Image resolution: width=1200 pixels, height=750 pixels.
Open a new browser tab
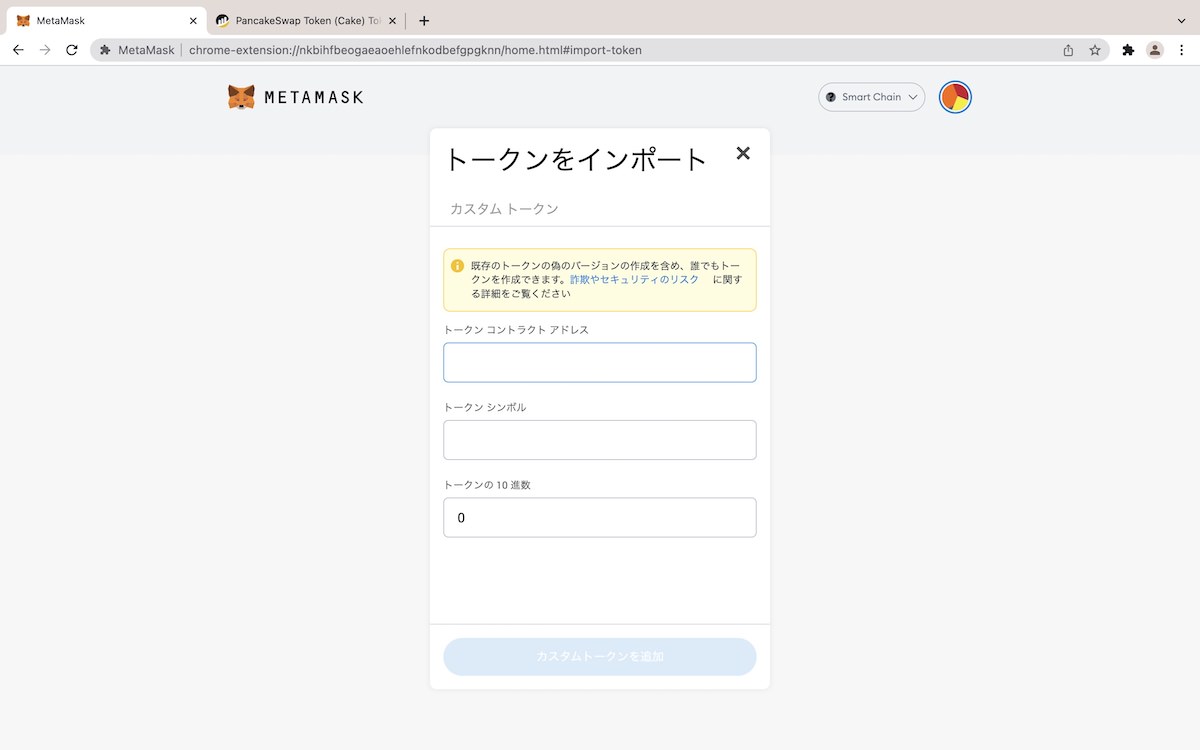click(424, 20)
